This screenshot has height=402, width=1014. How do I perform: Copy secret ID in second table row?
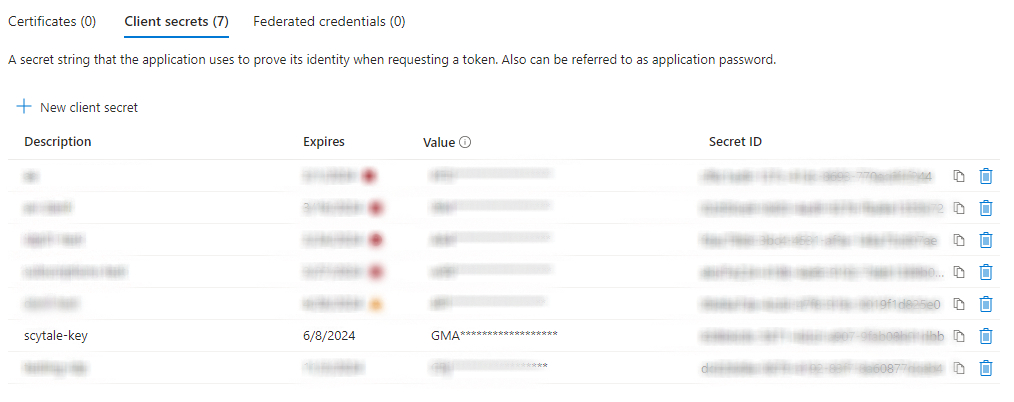coord(958,208)
